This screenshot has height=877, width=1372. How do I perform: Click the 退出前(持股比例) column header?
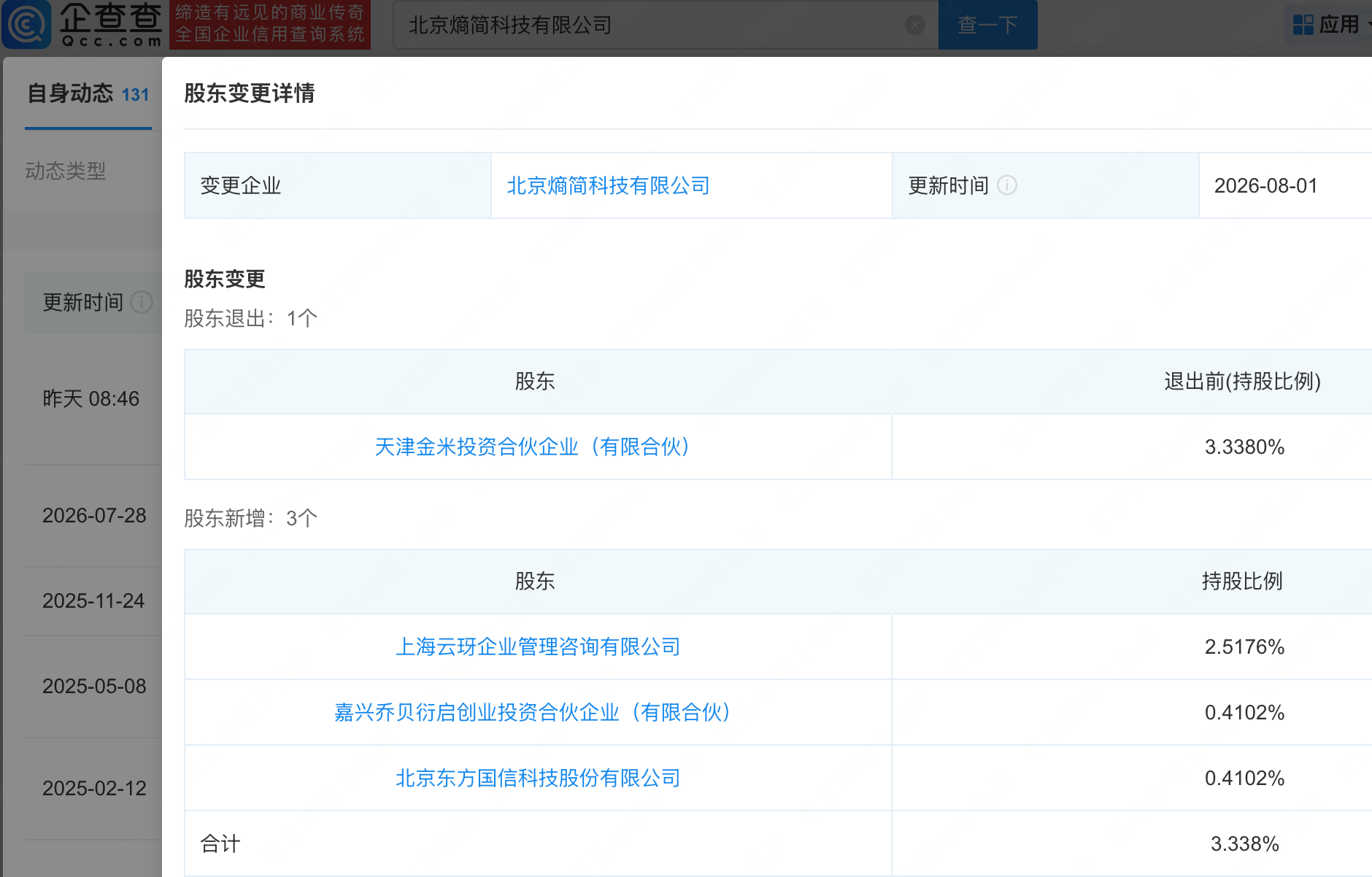point(1242,381)
